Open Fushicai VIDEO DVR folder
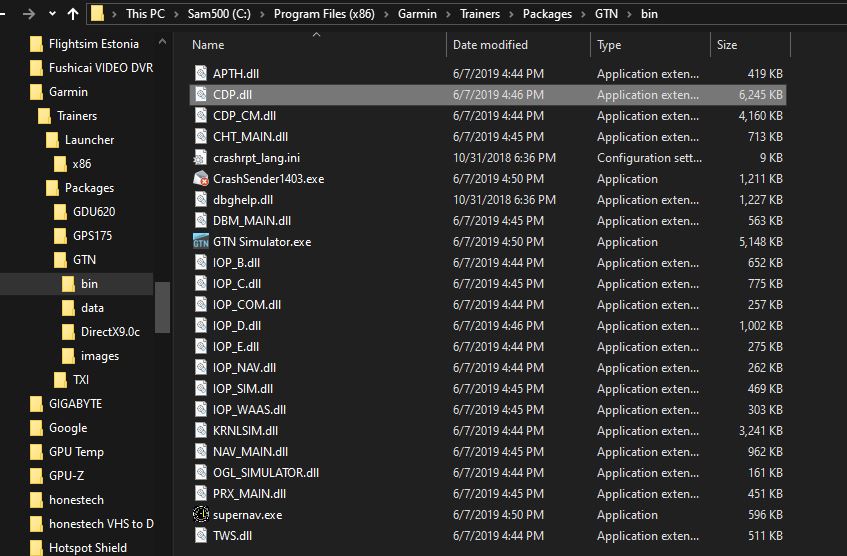Screen dimensions: 847x556 click(x=101, y=68)
